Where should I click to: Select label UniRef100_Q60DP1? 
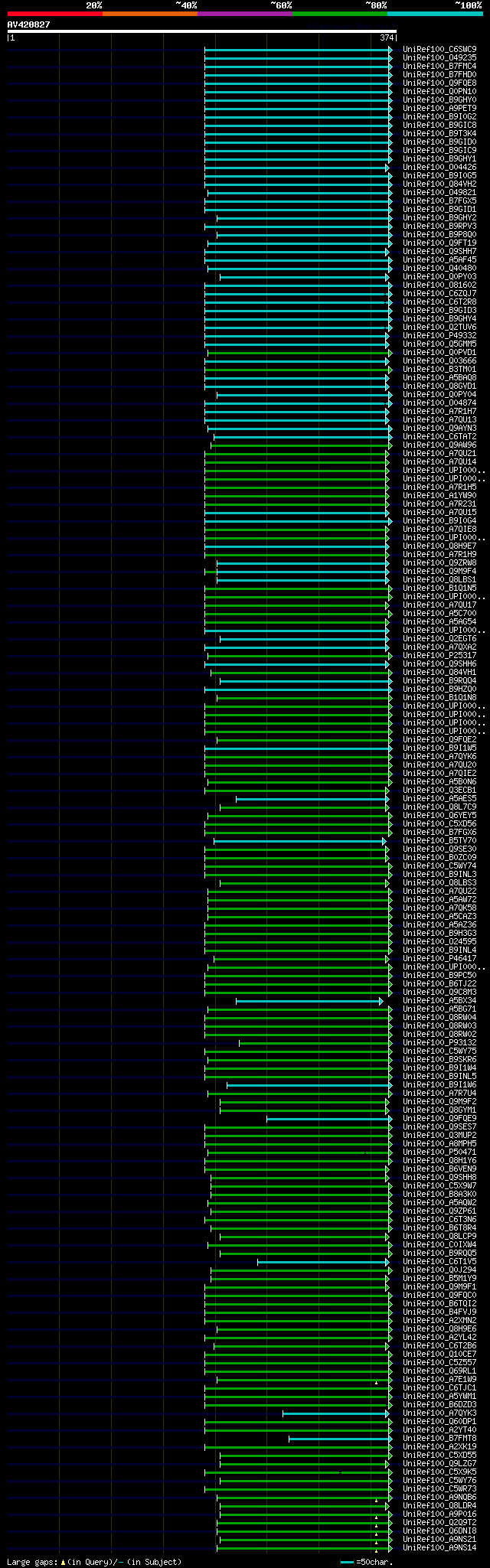(439, 1421)
